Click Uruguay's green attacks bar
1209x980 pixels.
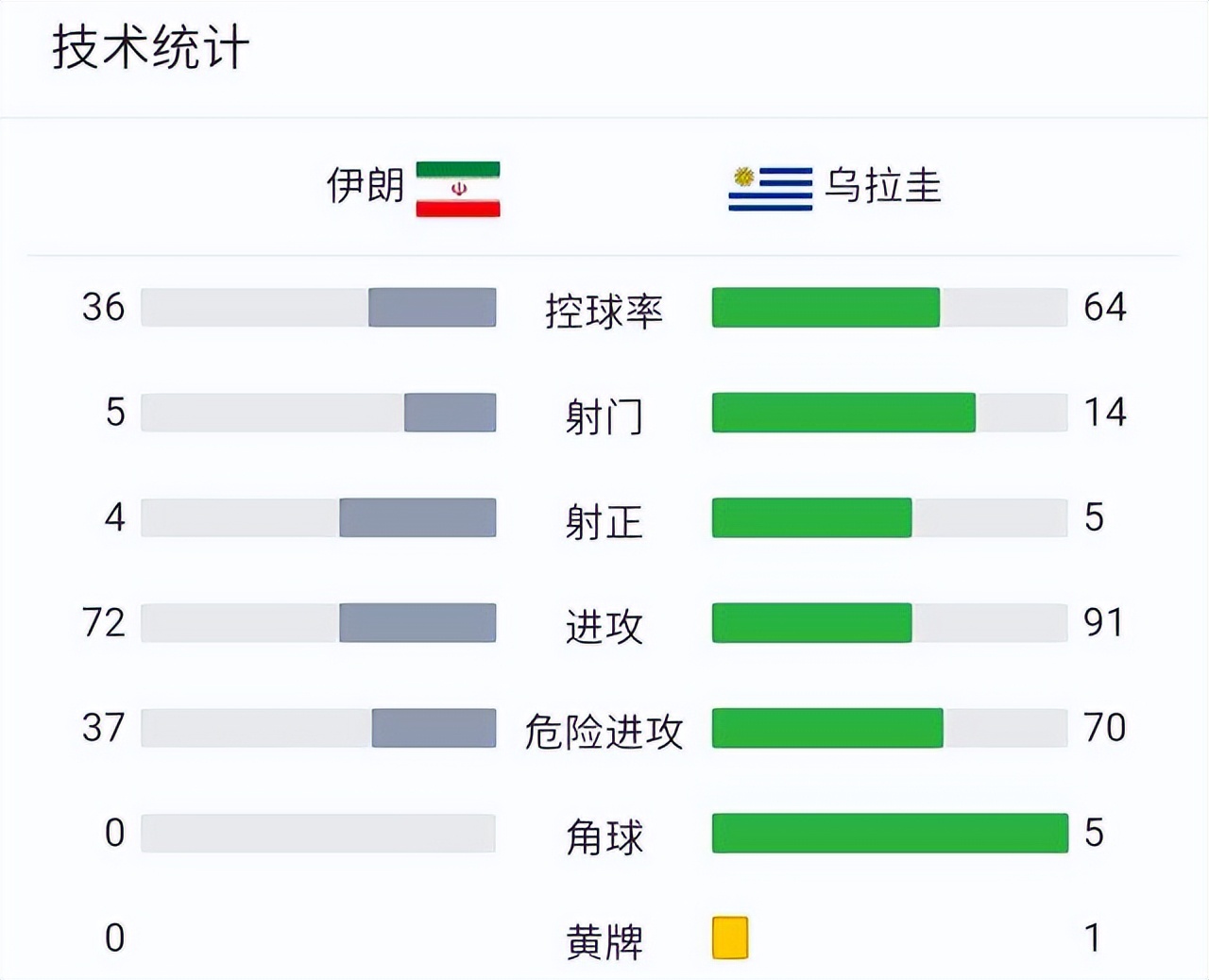811,623
